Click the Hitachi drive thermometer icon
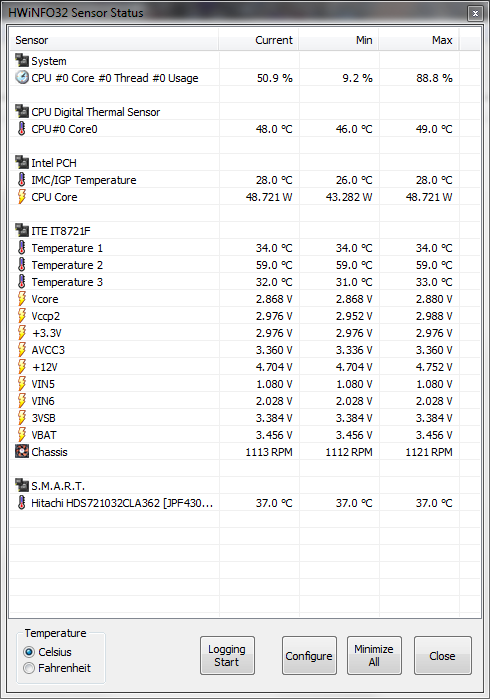 click(x=21, y=502)
